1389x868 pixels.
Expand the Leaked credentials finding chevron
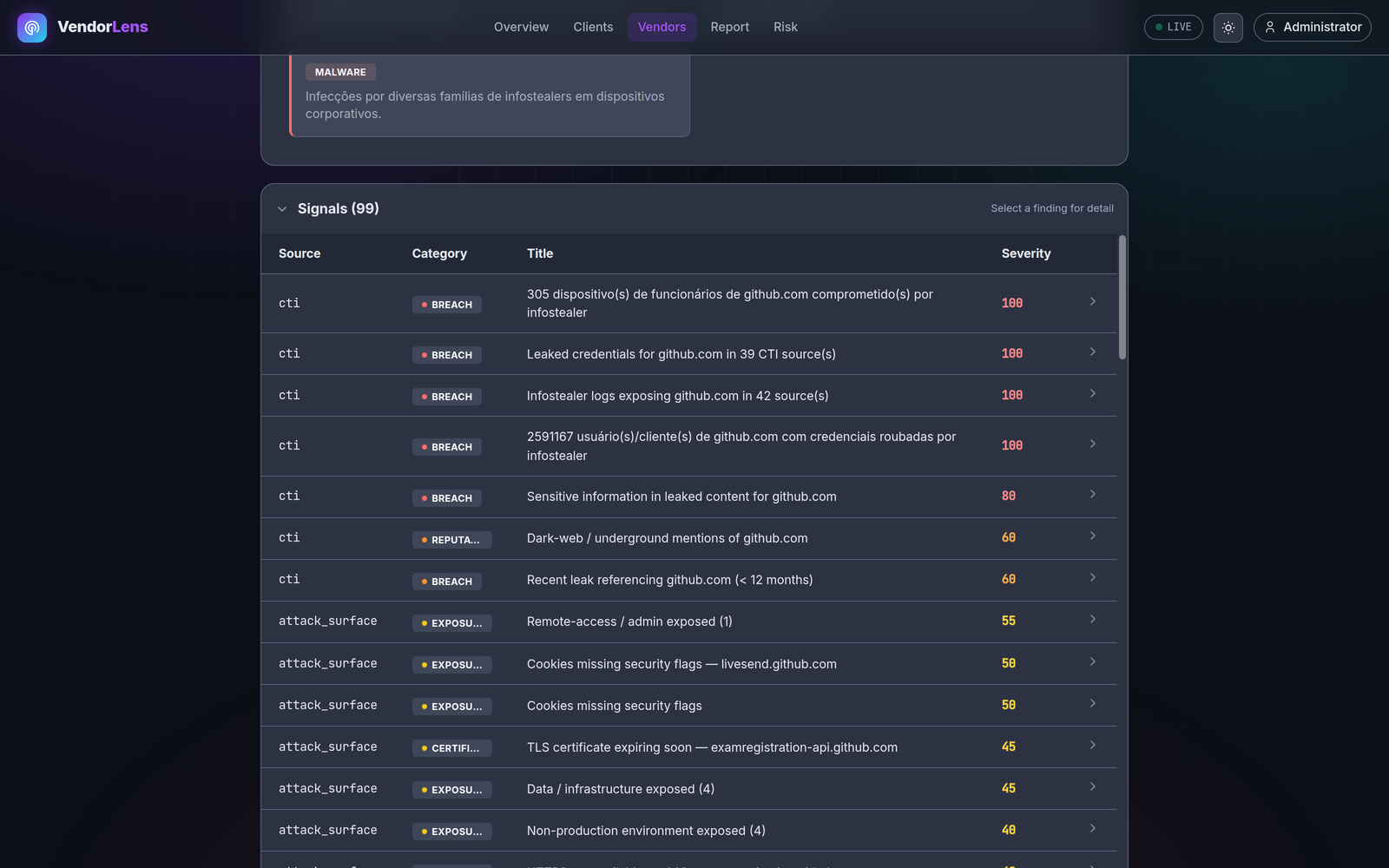(1093, 352)
